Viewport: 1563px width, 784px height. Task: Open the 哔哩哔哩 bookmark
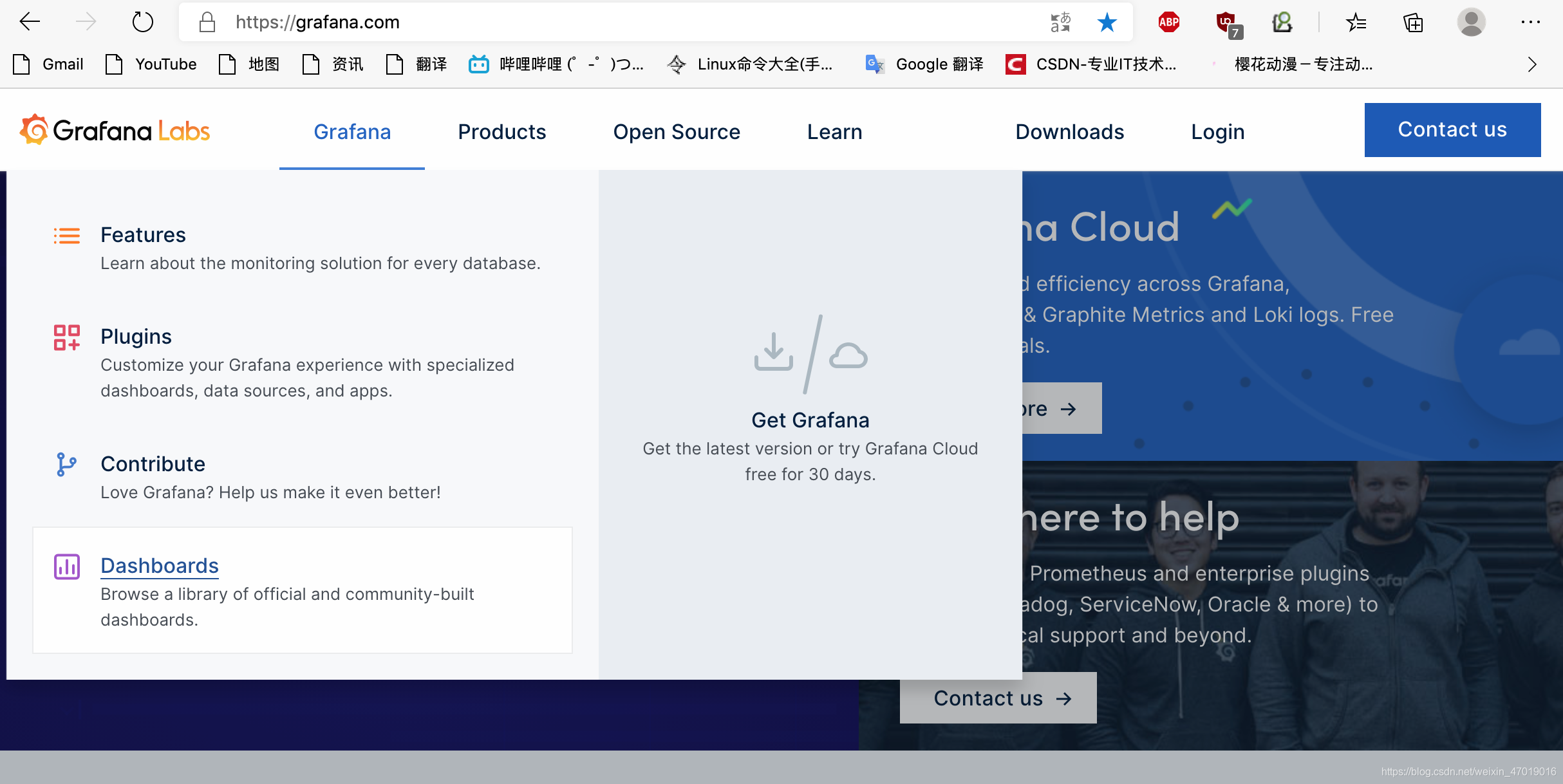pos(556,64)
